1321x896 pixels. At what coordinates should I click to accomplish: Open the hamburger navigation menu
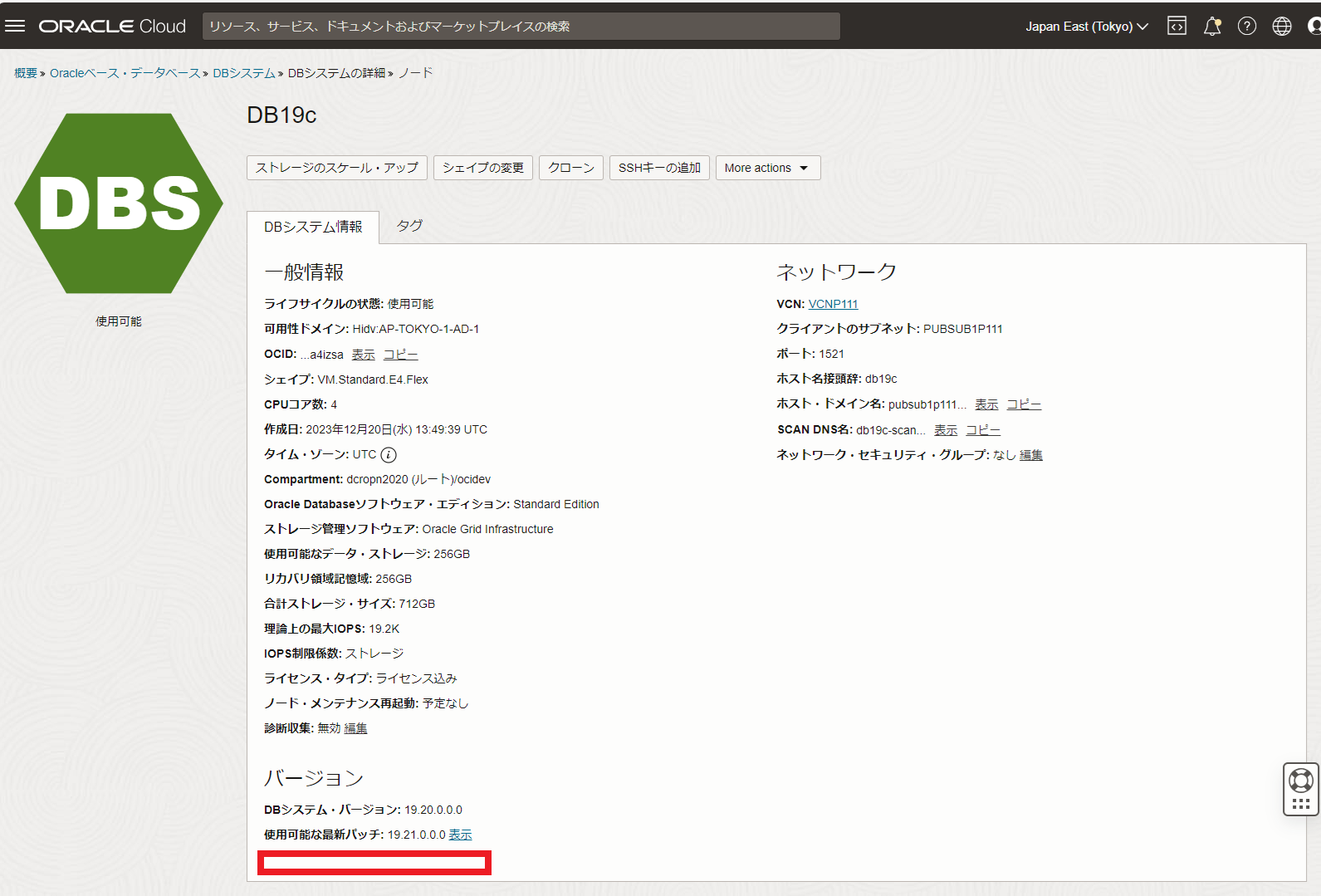15,26
